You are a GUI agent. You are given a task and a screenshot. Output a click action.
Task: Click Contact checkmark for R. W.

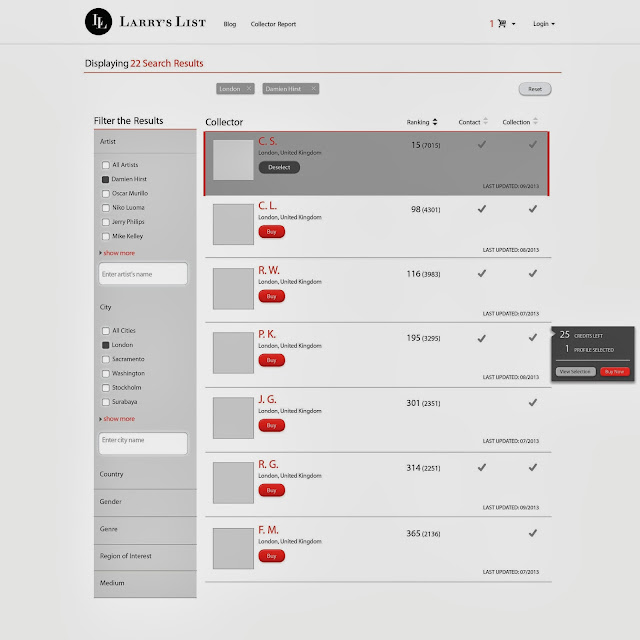coord(482,273)
